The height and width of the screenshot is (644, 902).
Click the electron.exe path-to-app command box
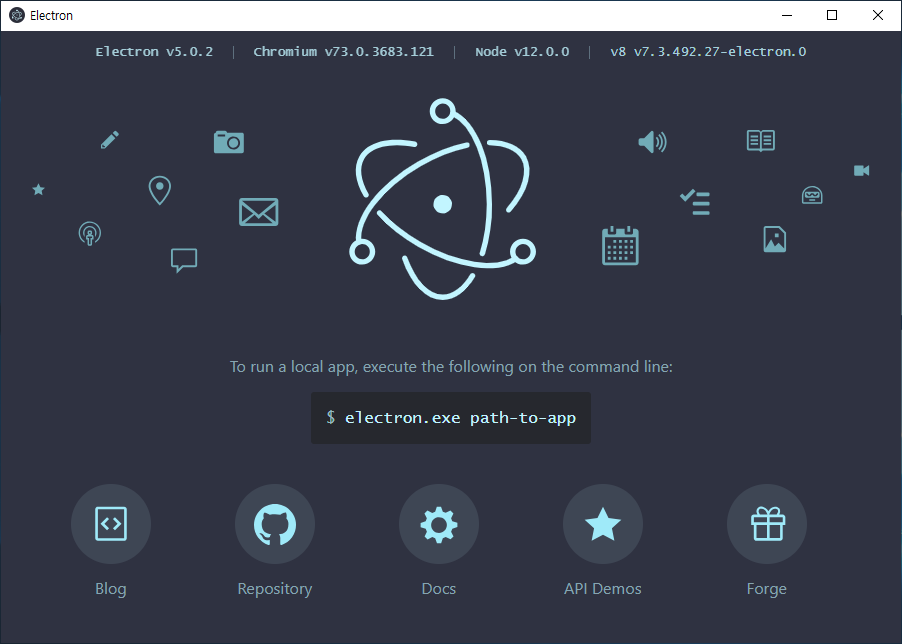click(x=451, y=418)
